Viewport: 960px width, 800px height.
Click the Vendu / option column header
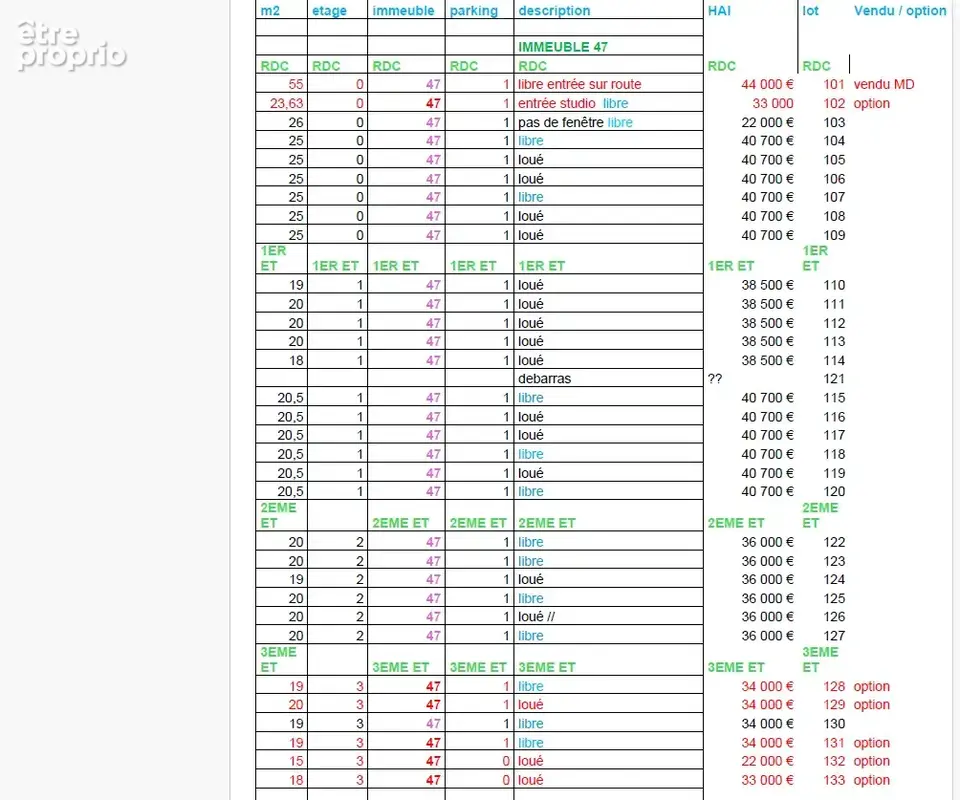pos(900,10)
